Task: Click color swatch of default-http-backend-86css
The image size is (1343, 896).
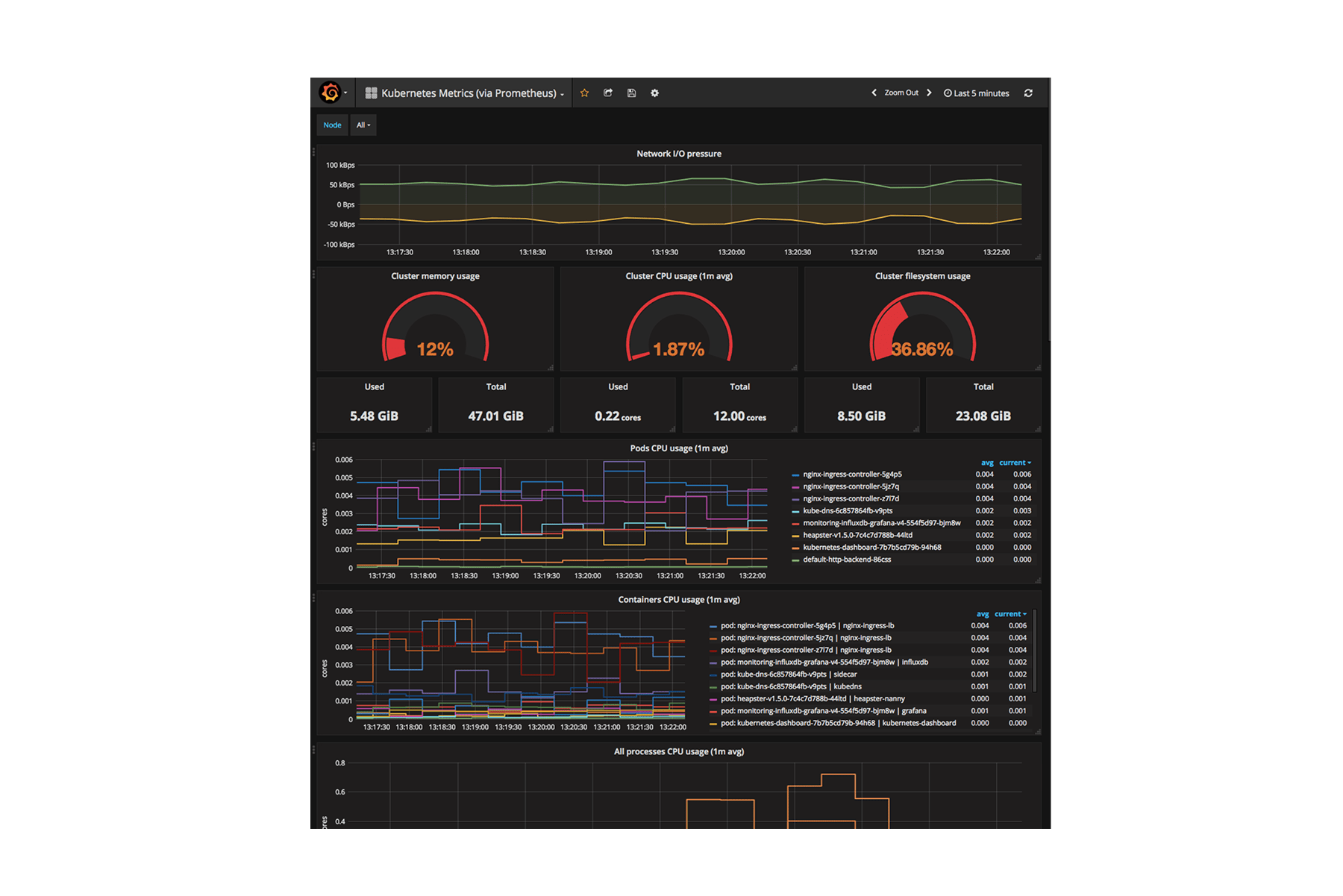Action: point(795,560)
